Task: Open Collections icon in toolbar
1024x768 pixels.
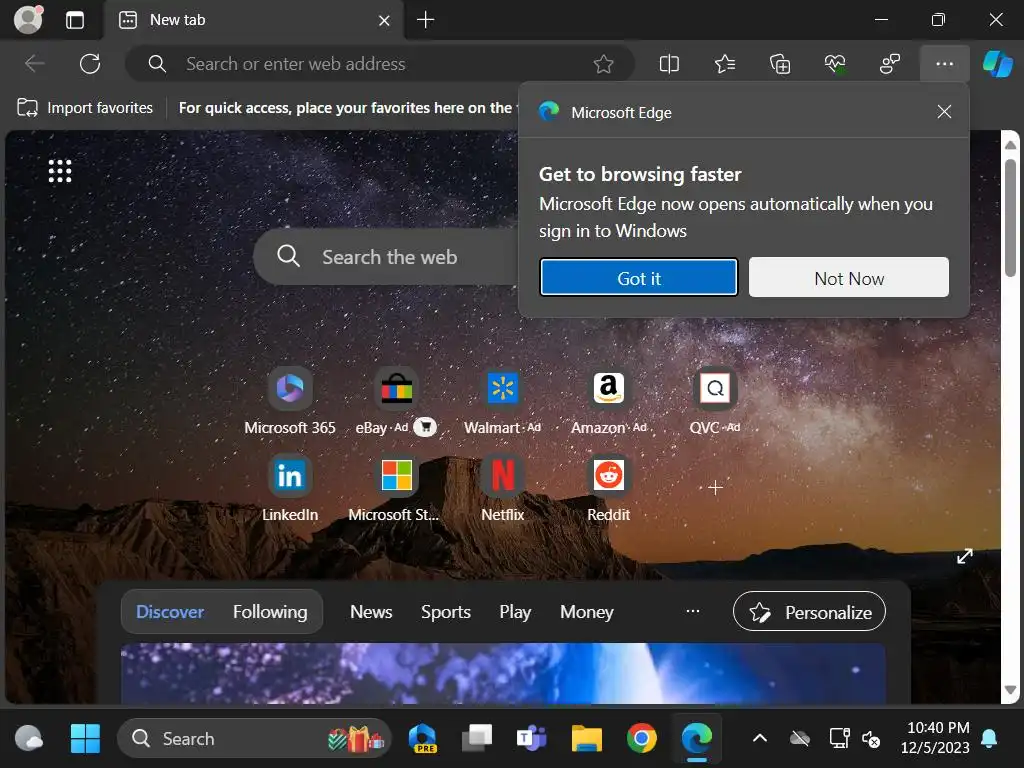Action: point(780,63)
